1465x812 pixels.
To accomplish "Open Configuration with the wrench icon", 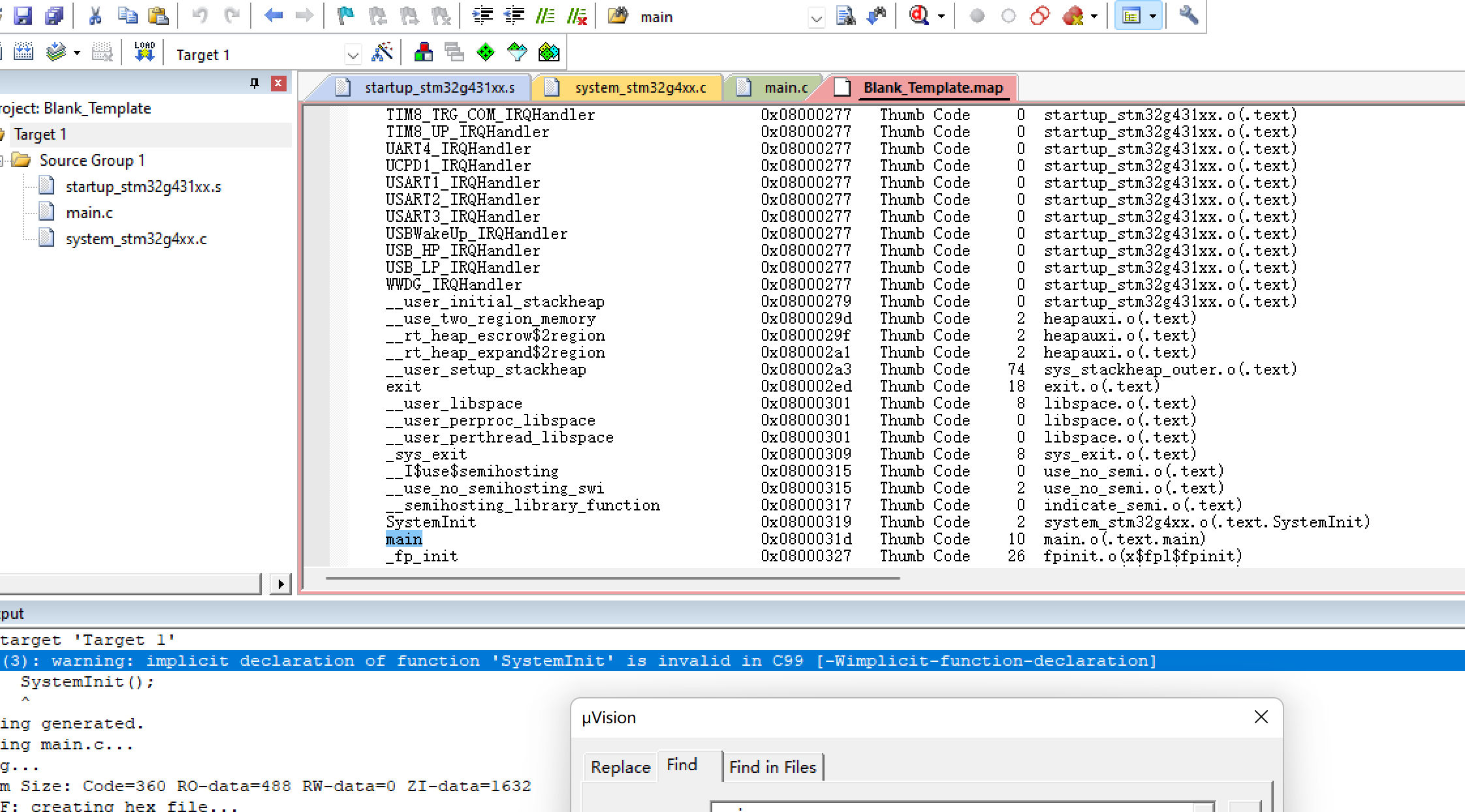I will pos(1189,16).
